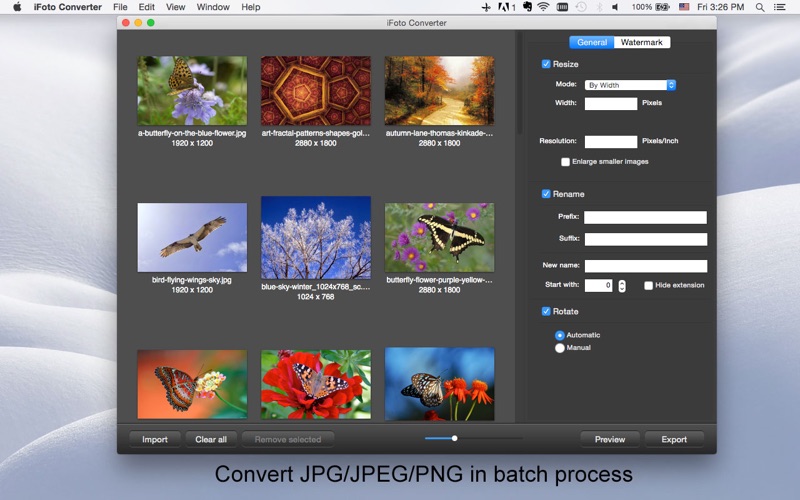Screen dimensions: 800x500
Task: Select the blue background butterfly thumbnail
Action: point(439,384)
